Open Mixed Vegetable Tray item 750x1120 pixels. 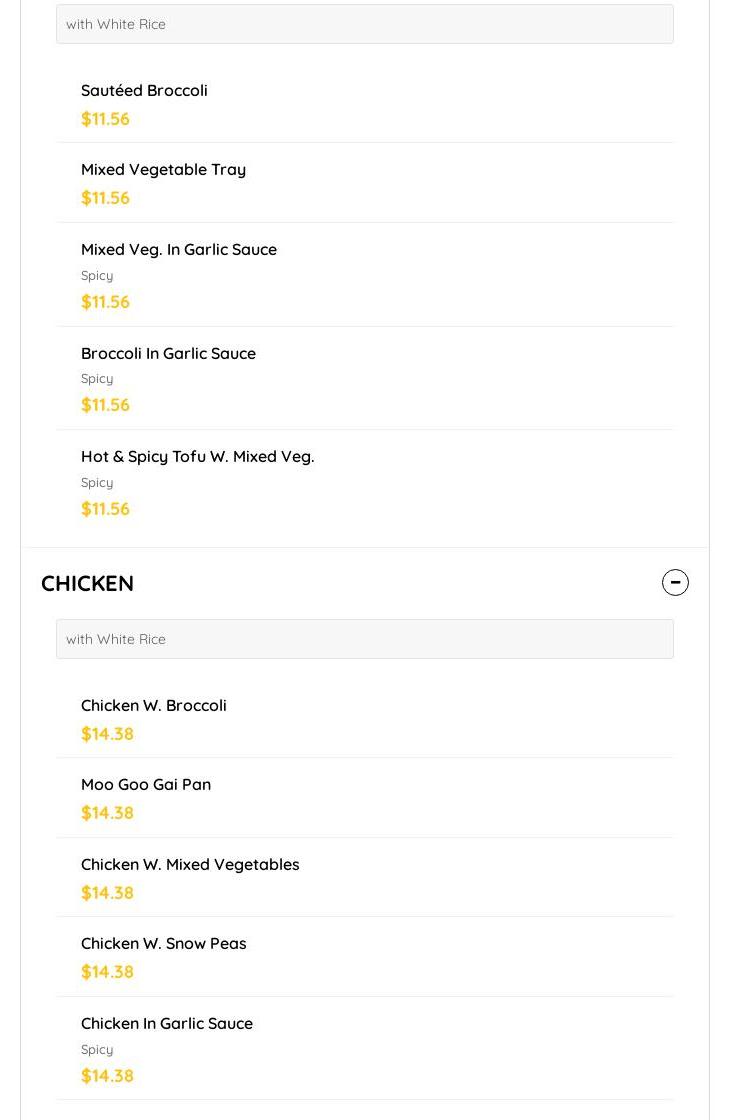click(163, 169)
